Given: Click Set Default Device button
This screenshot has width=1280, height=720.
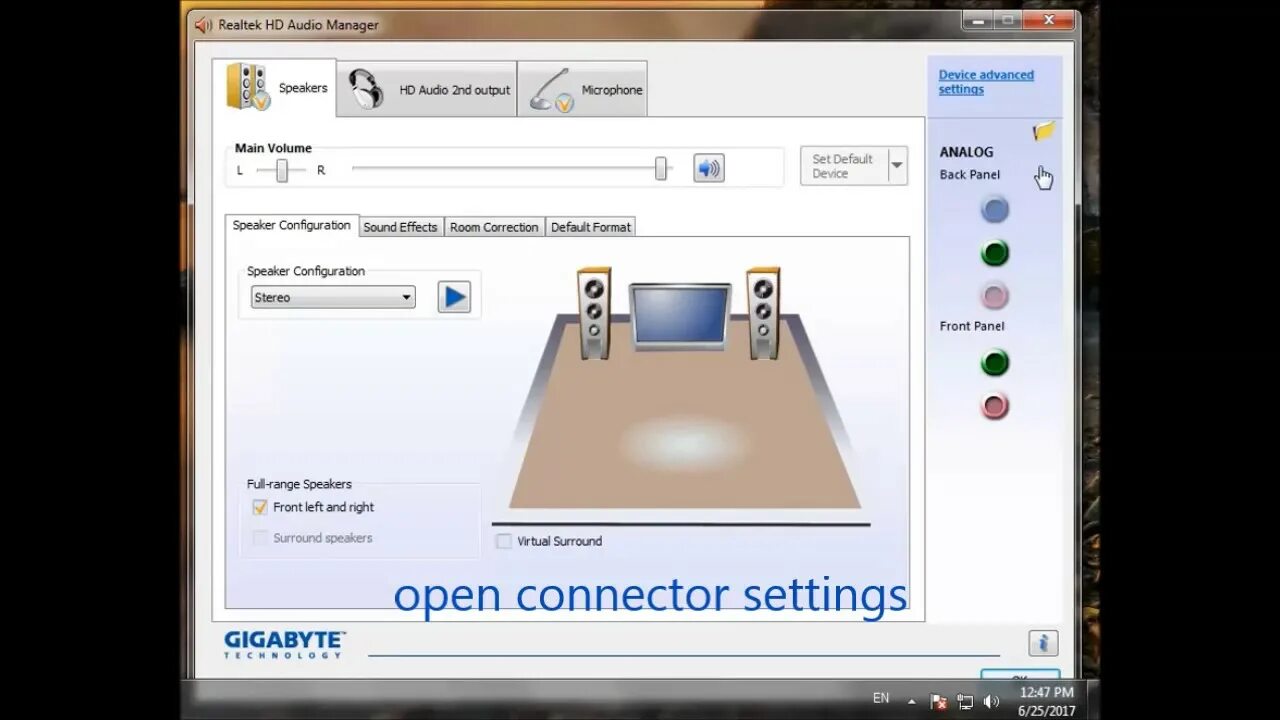Looking at the screenshot, I should point(844,166).
